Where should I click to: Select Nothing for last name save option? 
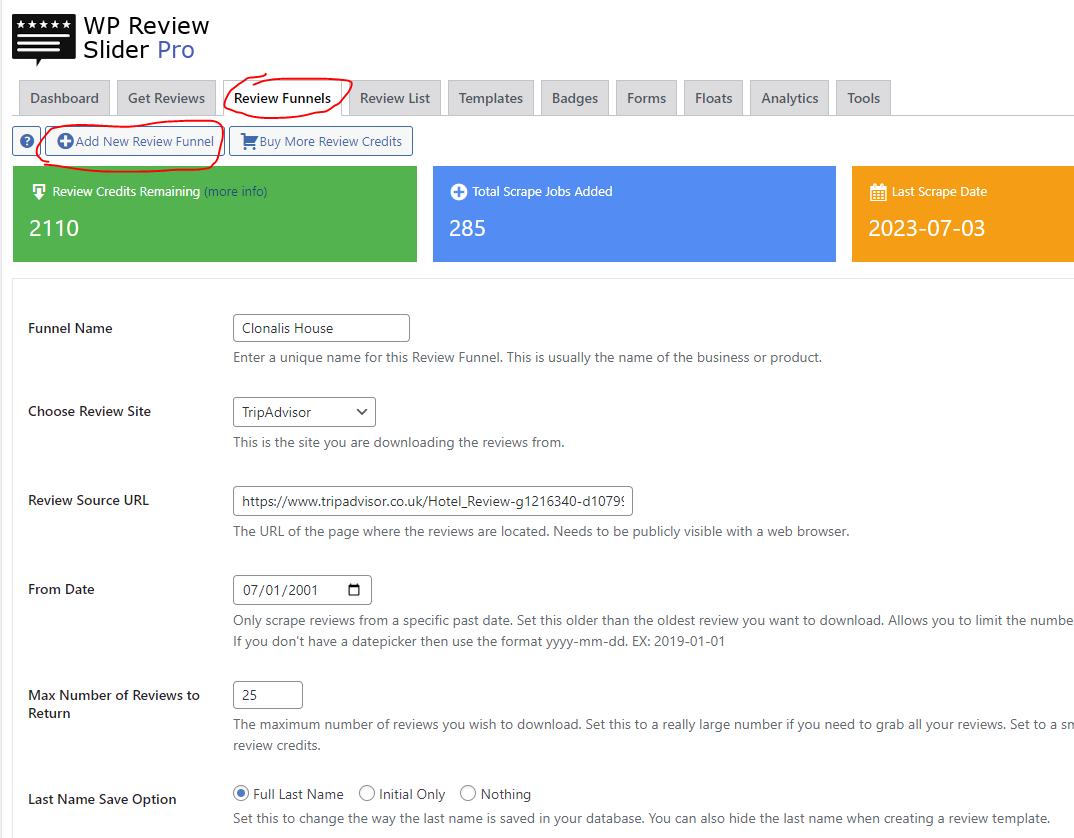(x=468, y=793)
